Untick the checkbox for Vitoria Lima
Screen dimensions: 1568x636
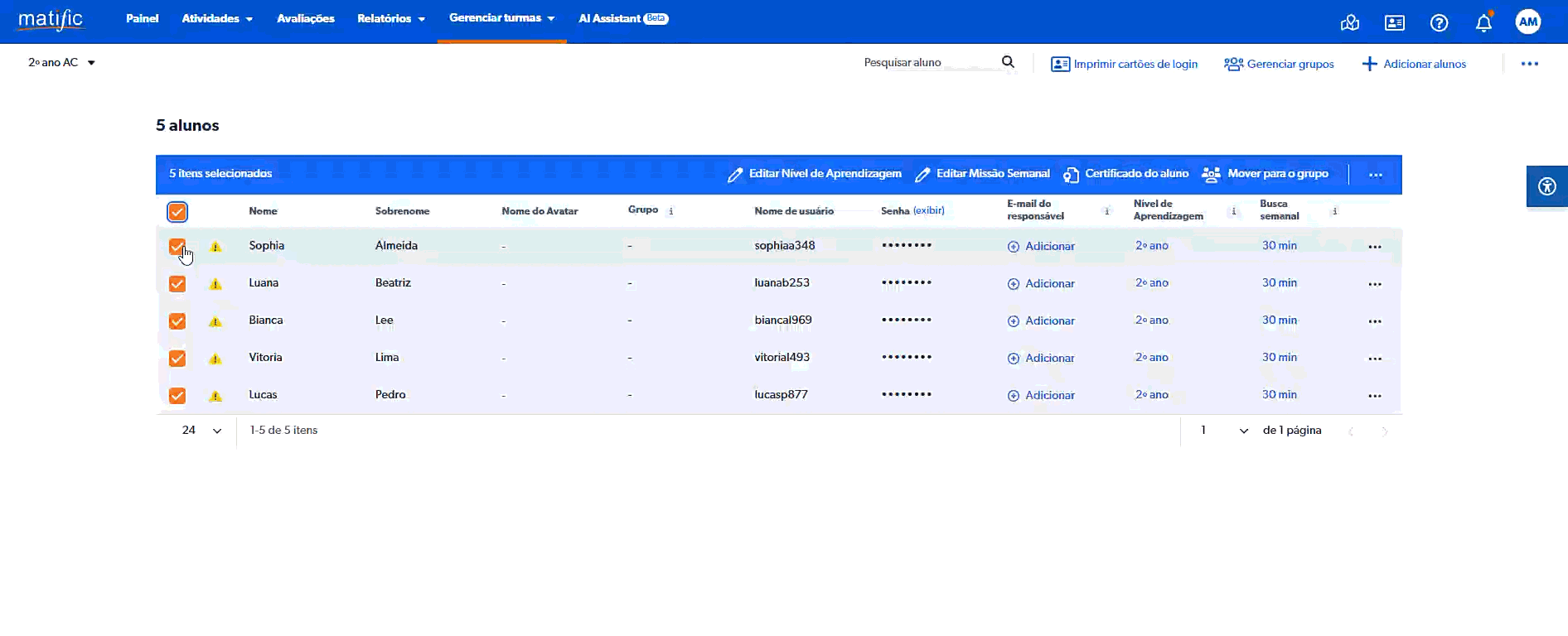click(177, 359)
